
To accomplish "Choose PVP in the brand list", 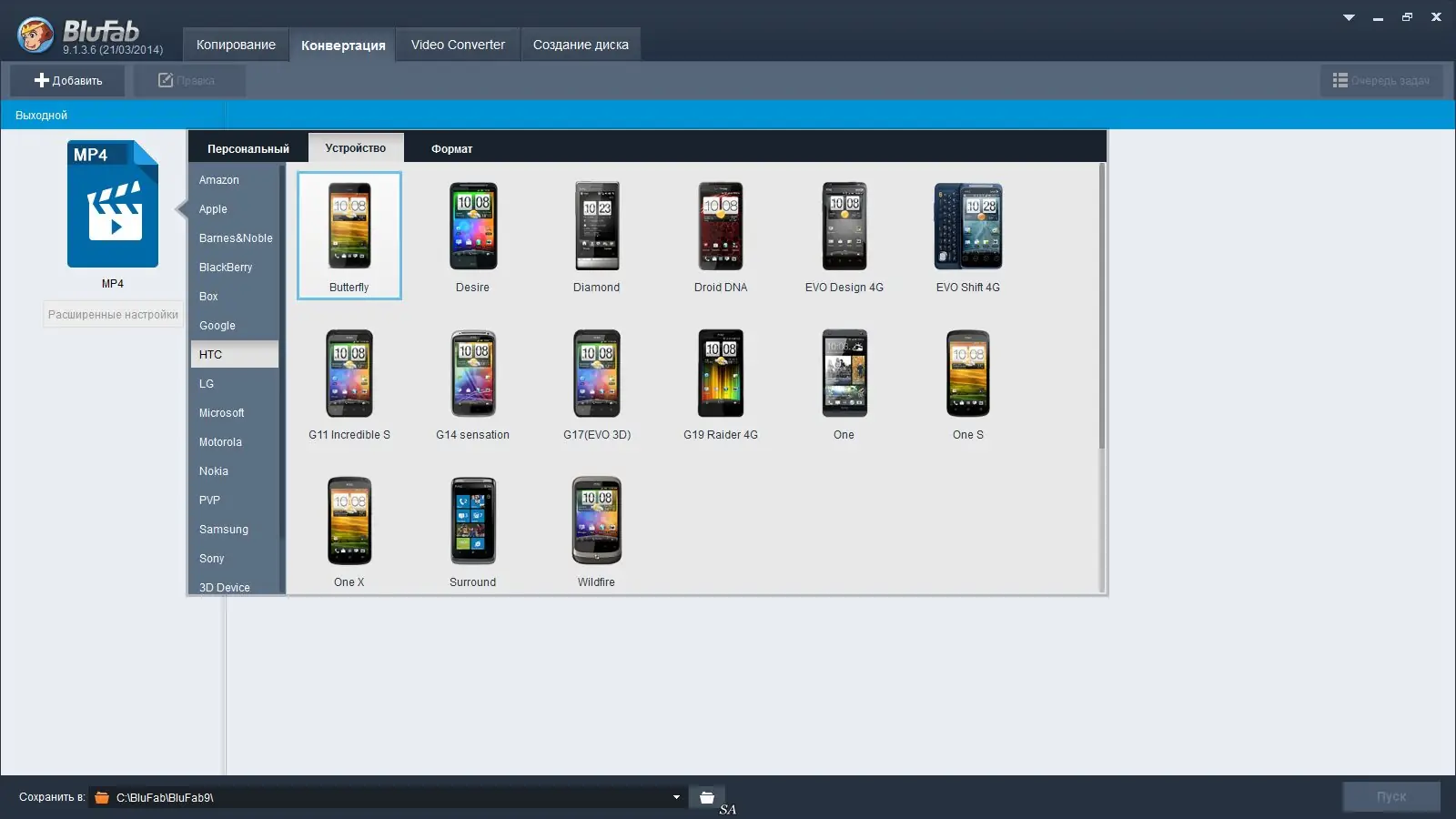I will (x=235, y=500).
